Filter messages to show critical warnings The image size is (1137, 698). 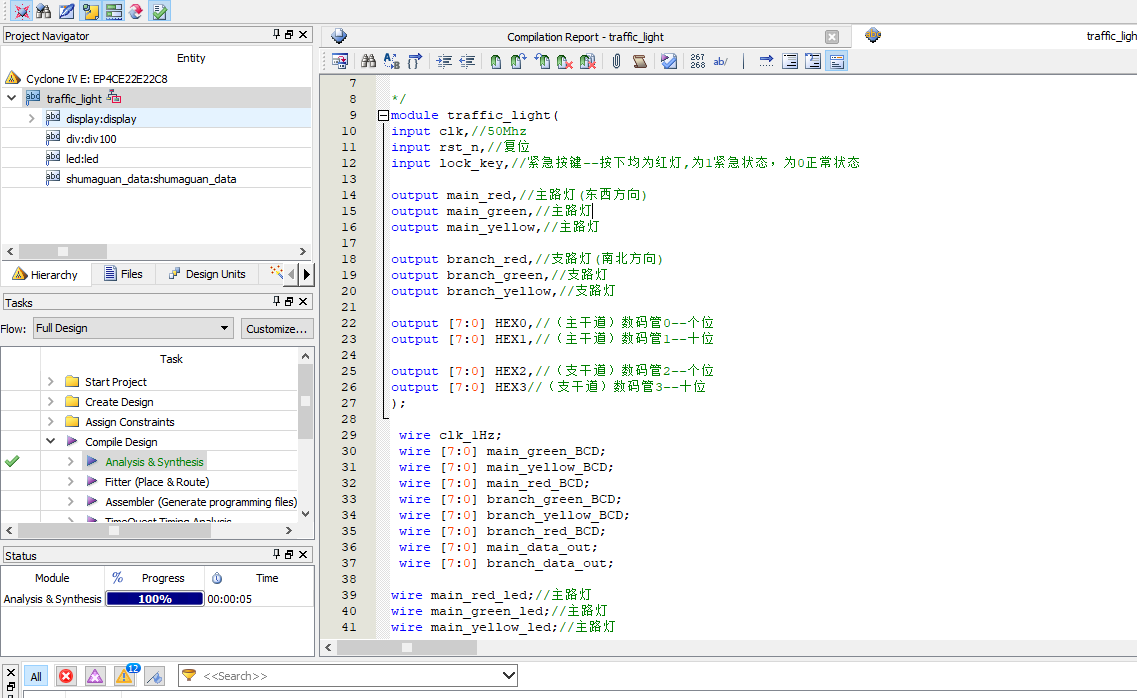[95, 676]
